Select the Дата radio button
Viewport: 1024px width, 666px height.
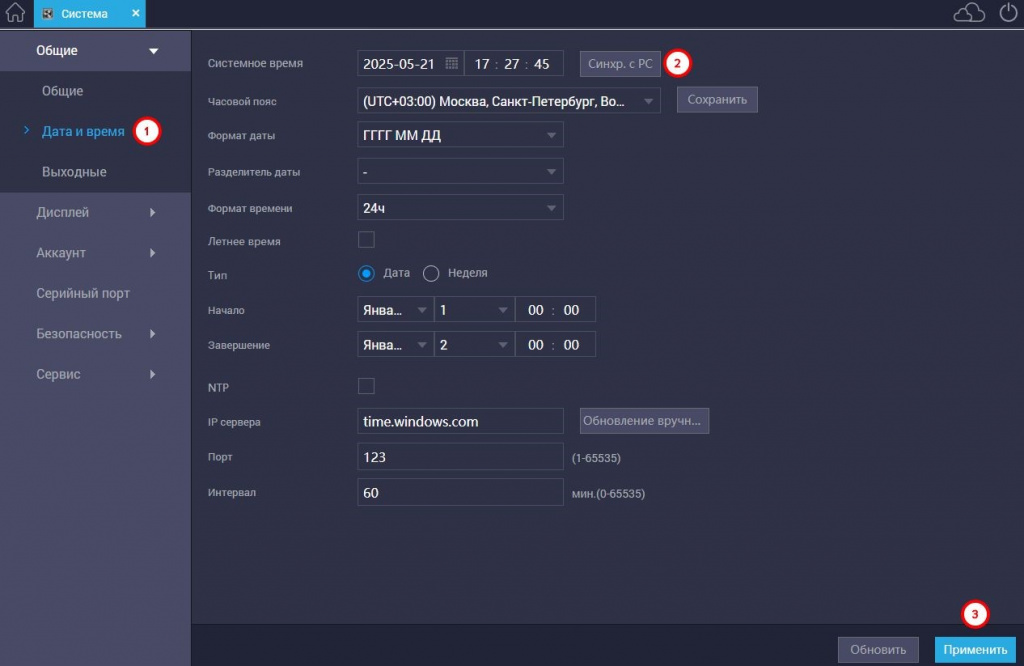click(367, 273)
